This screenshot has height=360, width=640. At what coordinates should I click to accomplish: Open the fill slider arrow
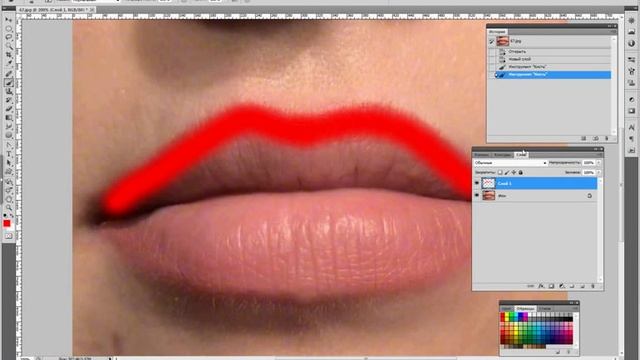tap(598, 173)
